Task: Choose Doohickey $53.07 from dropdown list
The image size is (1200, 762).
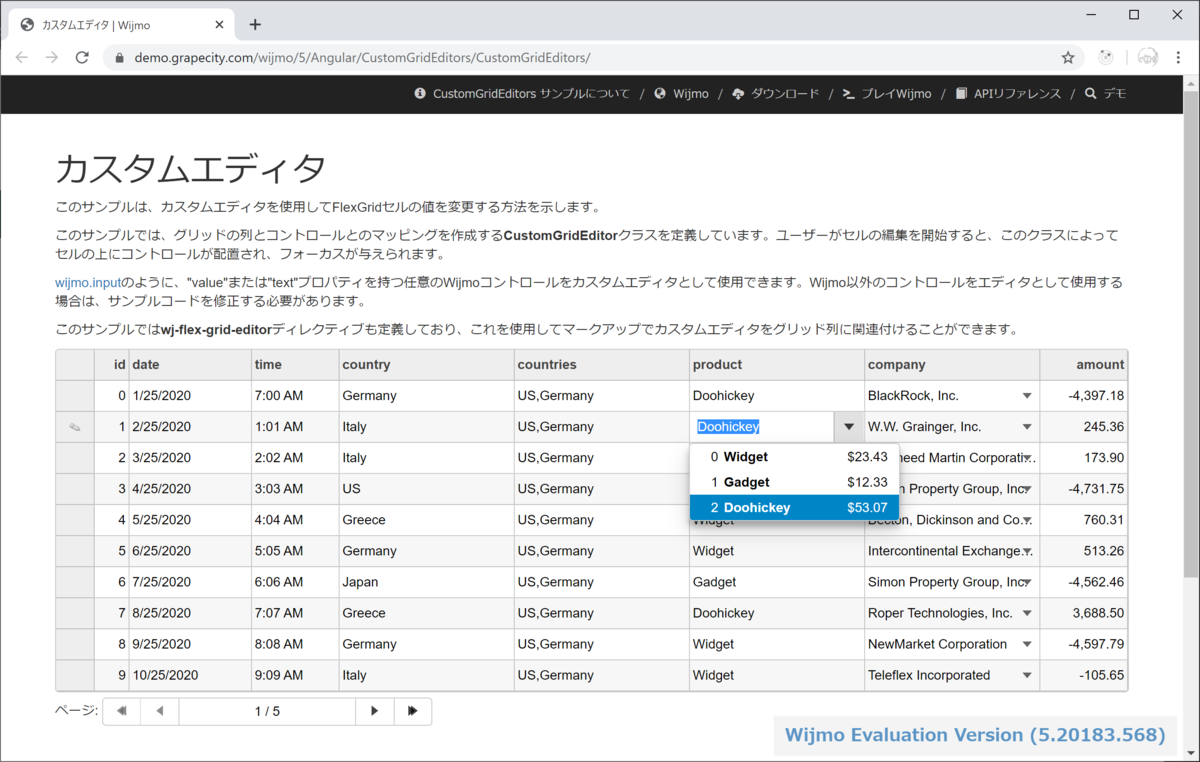Action: click(x=794, y=508)
